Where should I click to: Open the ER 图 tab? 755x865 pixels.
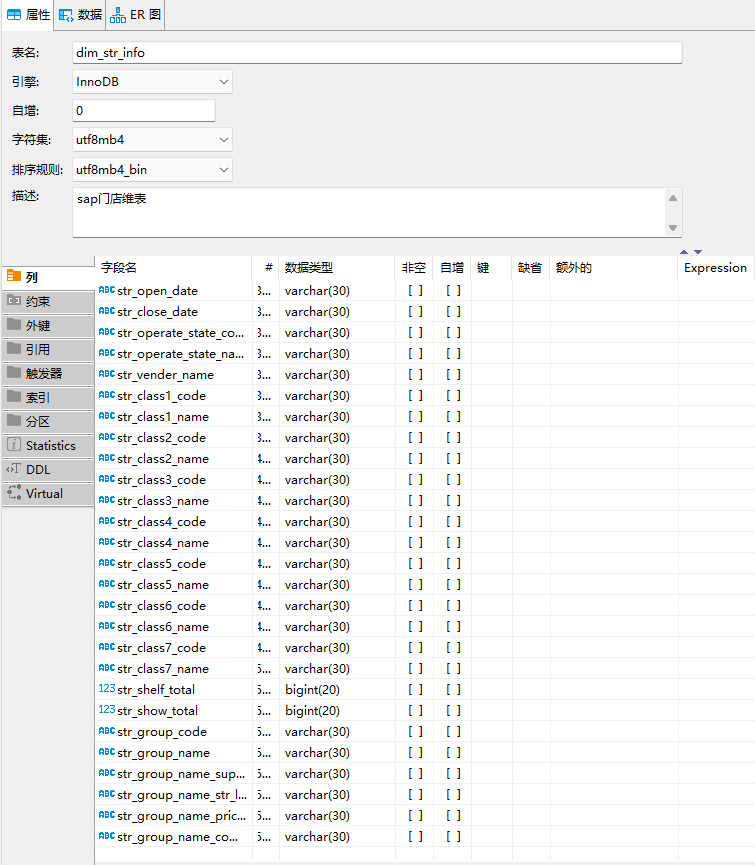[135, 15]
